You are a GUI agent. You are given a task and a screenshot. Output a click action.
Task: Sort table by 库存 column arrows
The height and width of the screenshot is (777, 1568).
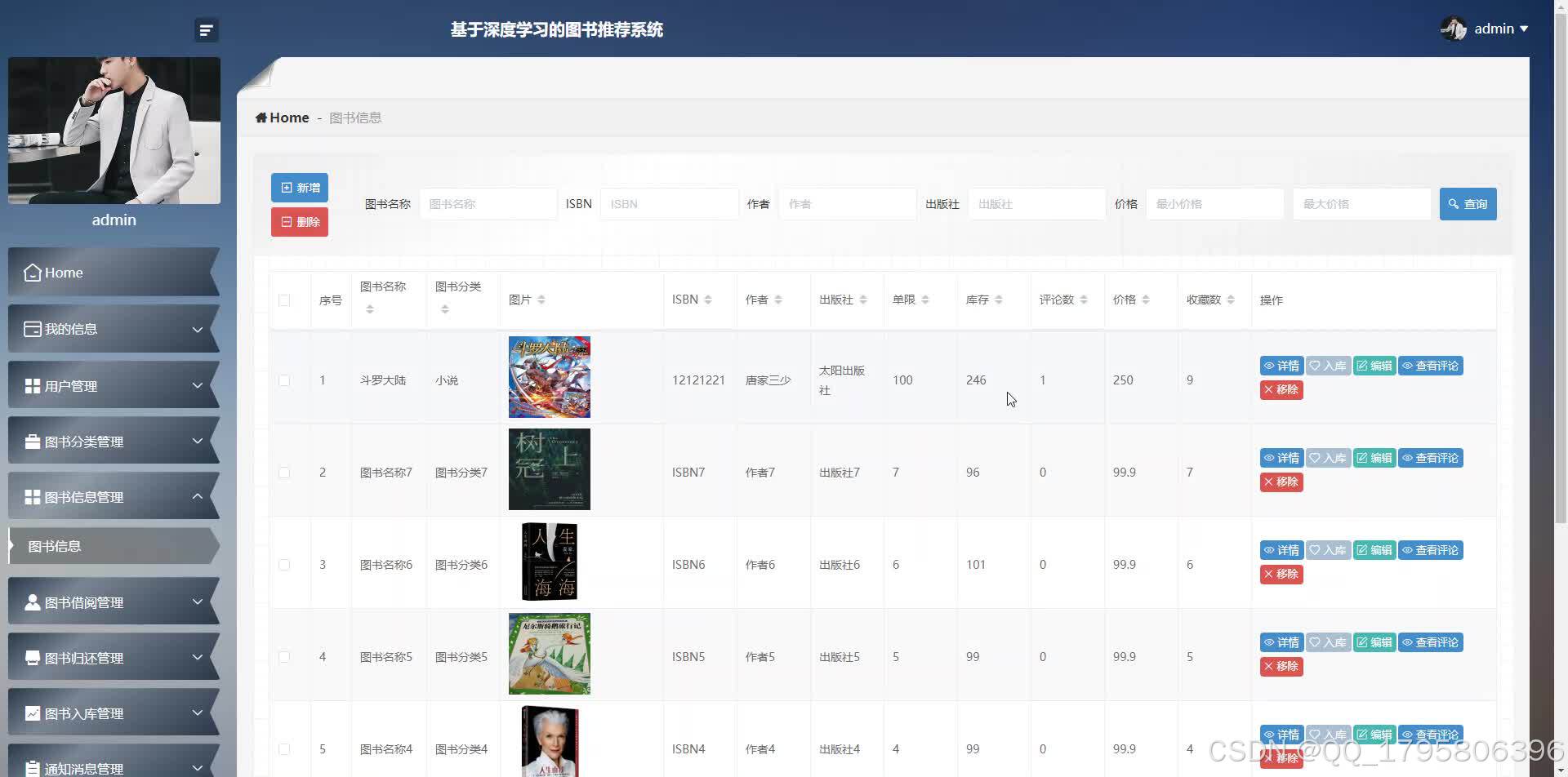coord(999,300)
